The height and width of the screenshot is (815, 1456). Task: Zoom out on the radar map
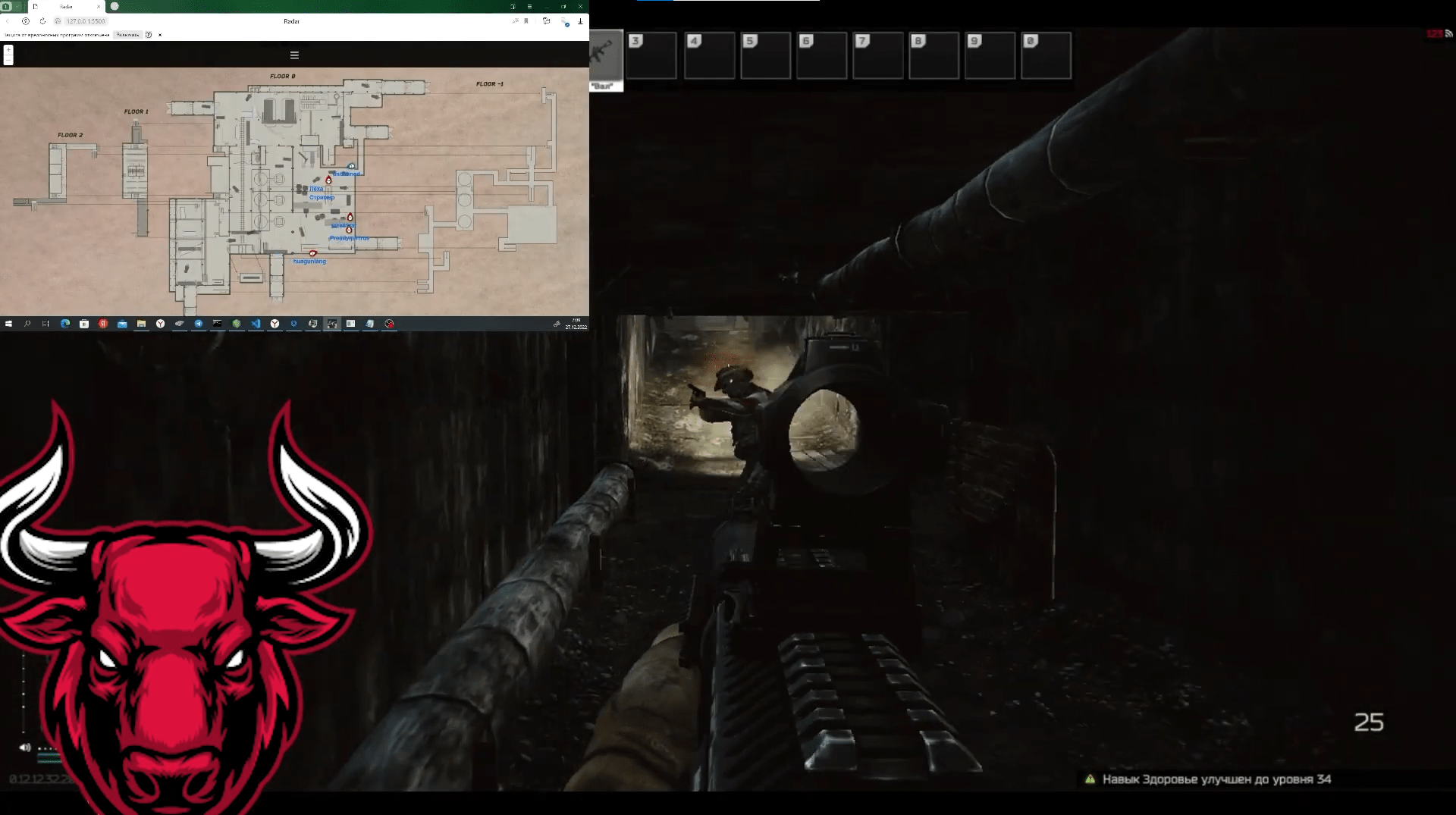click(x=8, y=60)
